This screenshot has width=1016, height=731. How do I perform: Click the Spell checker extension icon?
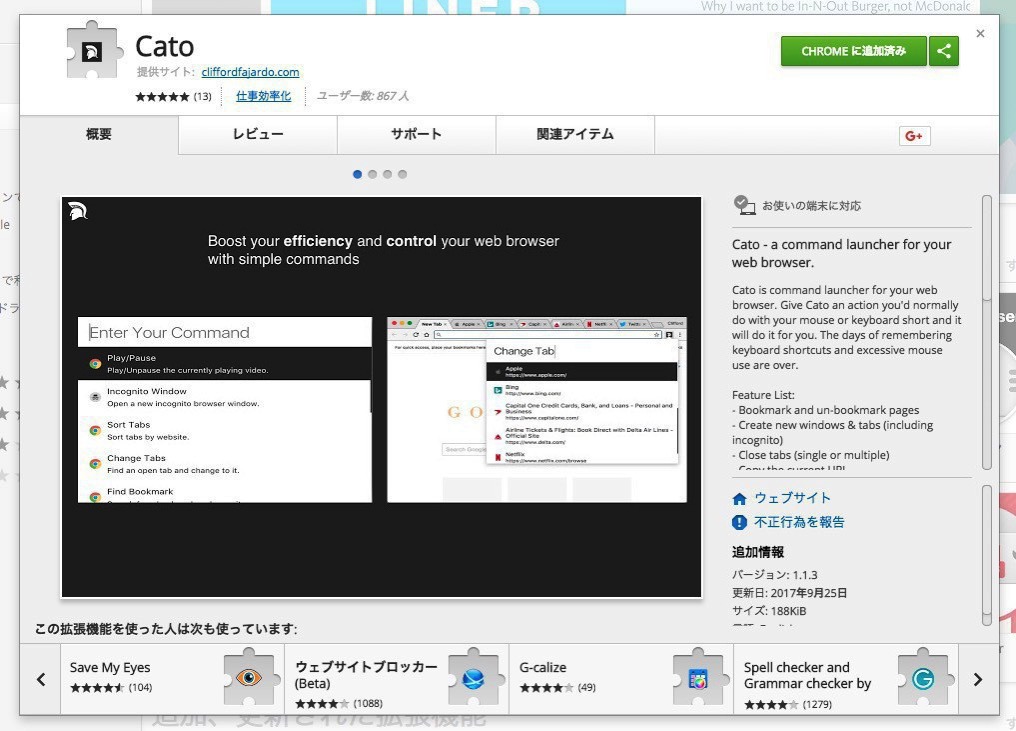point(922,678)
